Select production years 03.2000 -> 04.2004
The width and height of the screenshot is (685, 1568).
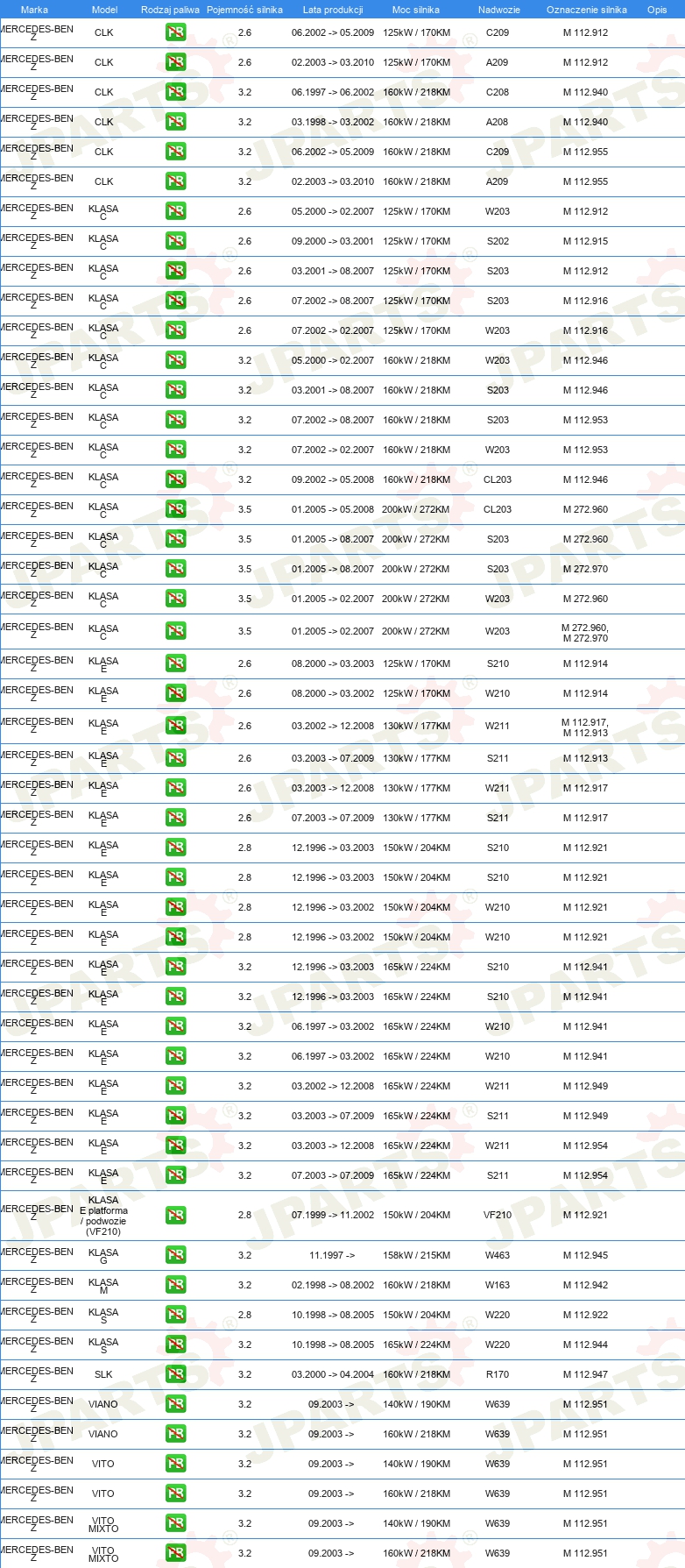coord(333,1374)
